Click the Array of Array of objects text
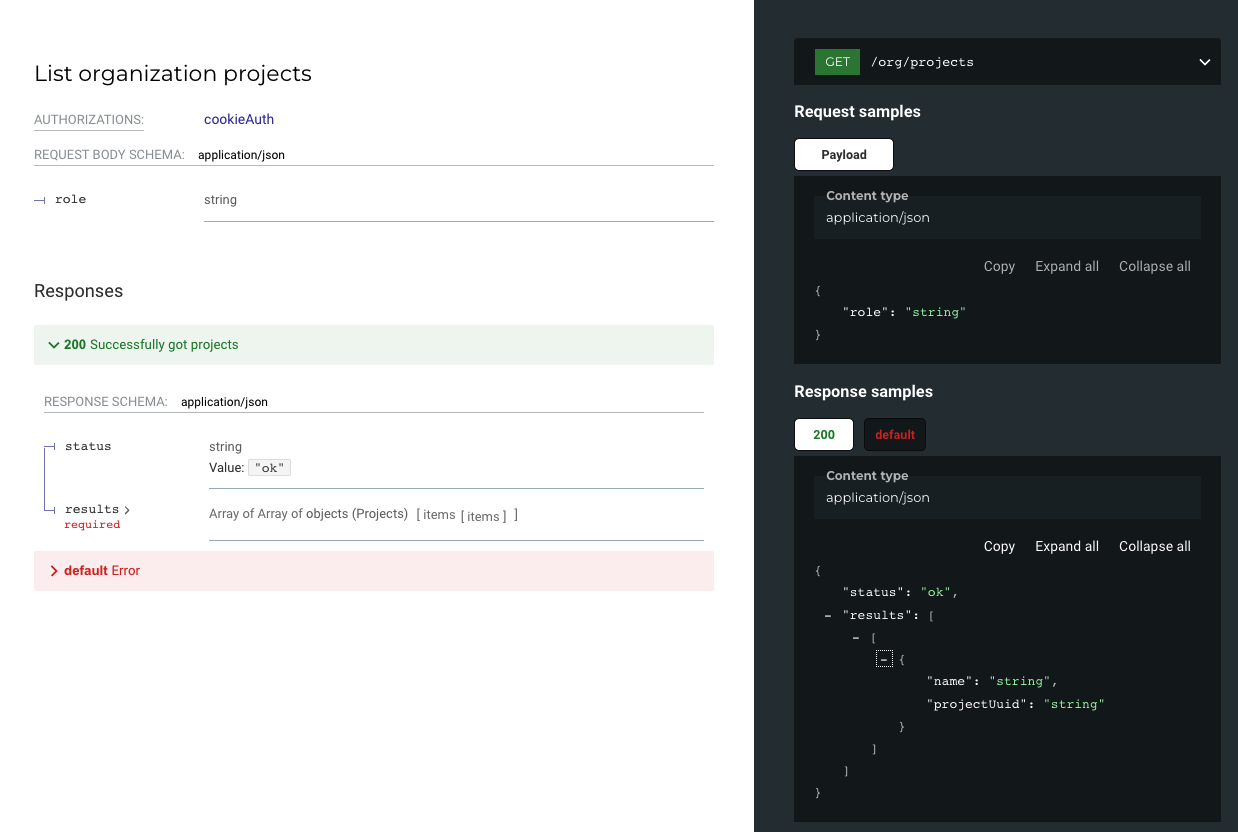 pos(308,514)
